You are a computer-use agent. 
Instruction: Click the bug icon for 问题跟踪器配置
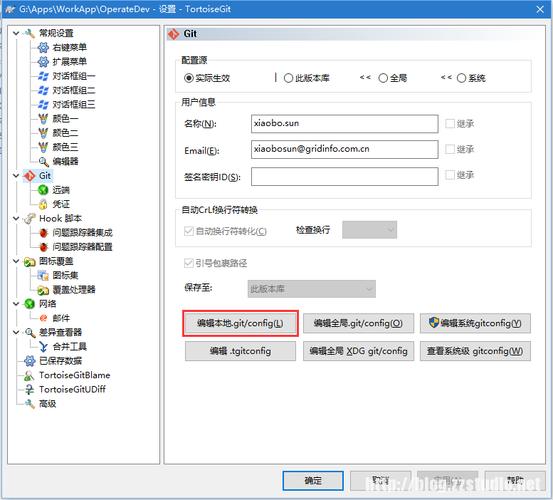(43, 247)
